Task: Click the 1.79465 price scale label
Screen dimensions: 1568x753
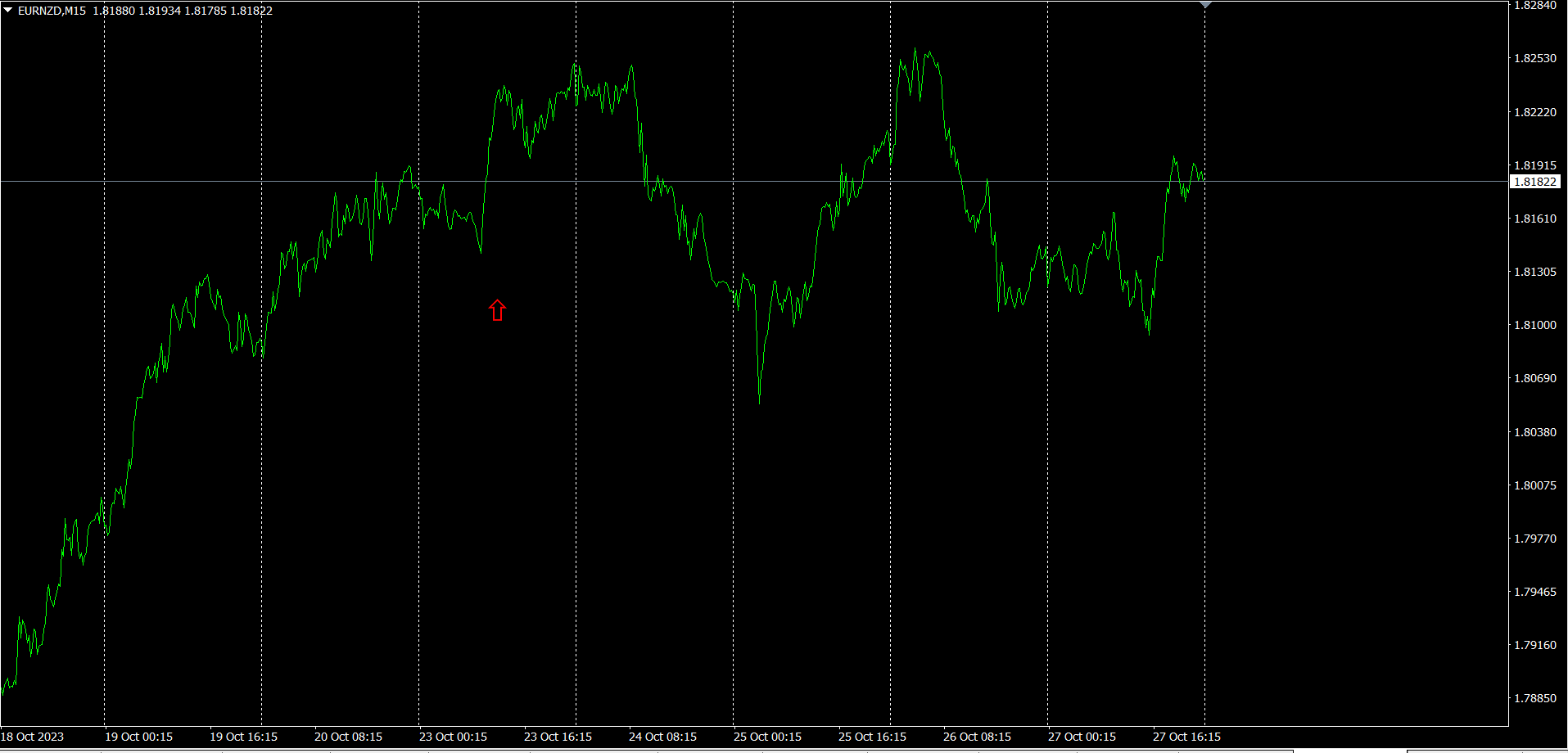Action: pyautogui.click(x=1535, y=592)
